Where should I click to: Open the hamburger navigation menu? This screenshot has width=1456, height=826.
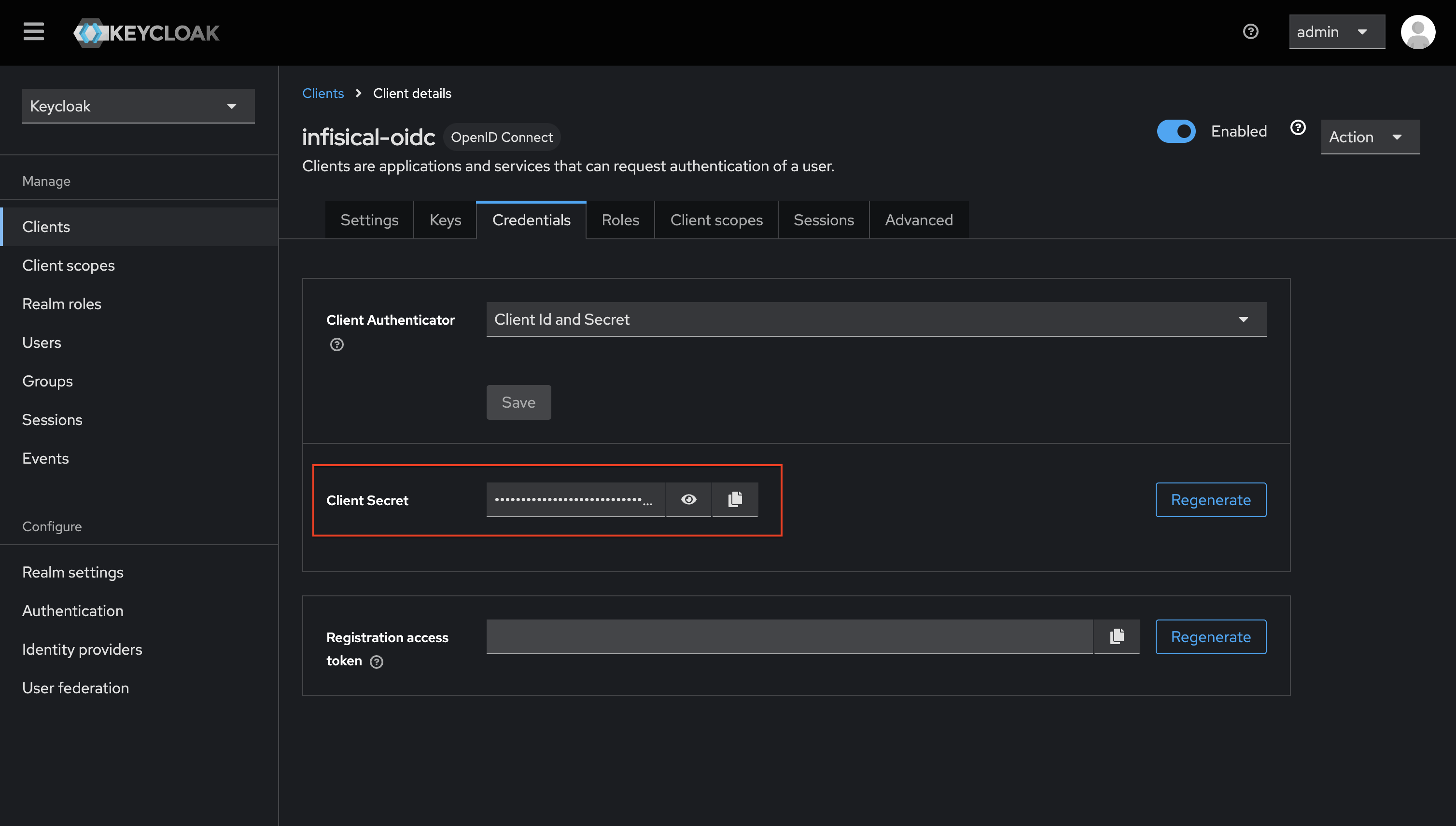coord(33,32)
